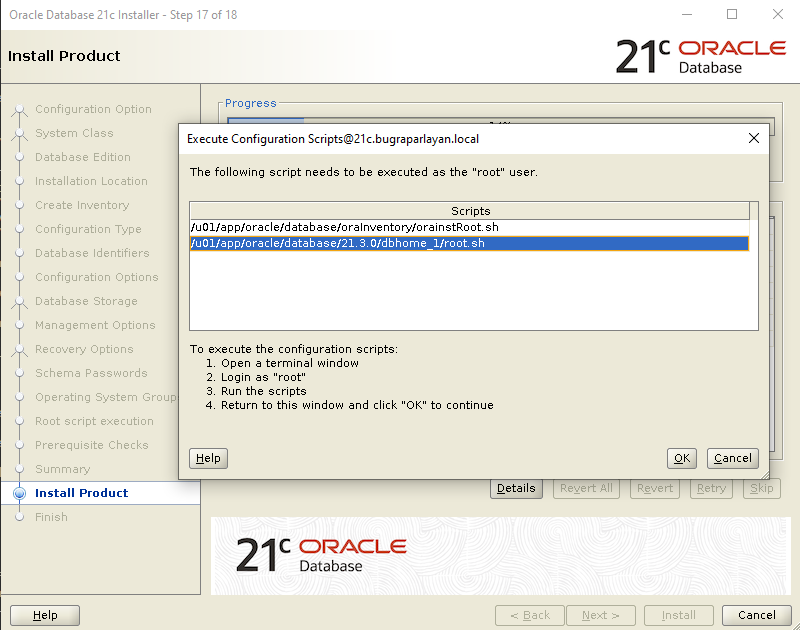Select Installation Location step
Image resolution: width=800 pixels, height=630 pixels.
[x=91, y=181]
